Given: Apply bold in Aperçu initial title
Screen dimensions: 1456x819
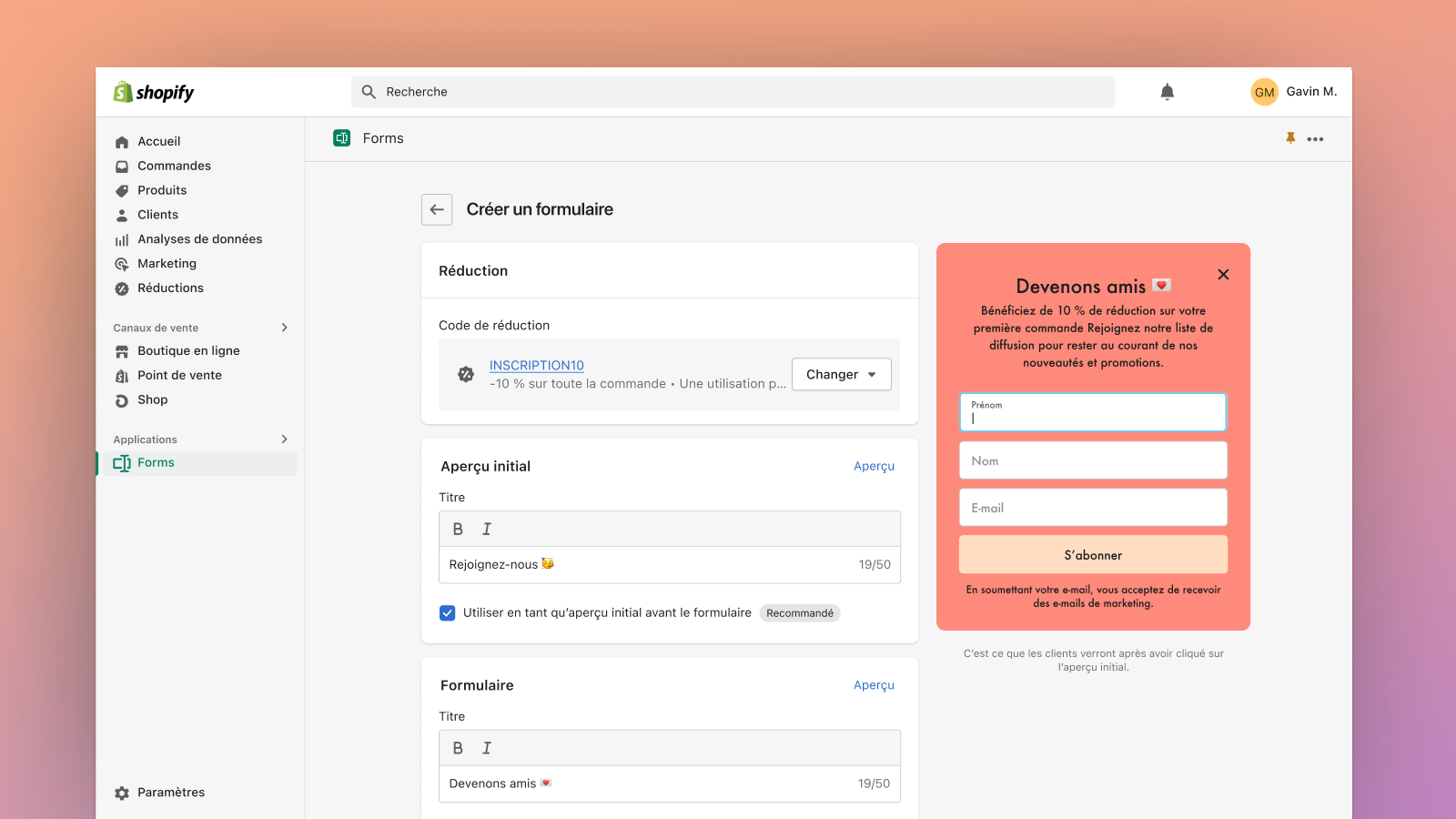Looking at the screenshot, I should (x=458, y=529).
